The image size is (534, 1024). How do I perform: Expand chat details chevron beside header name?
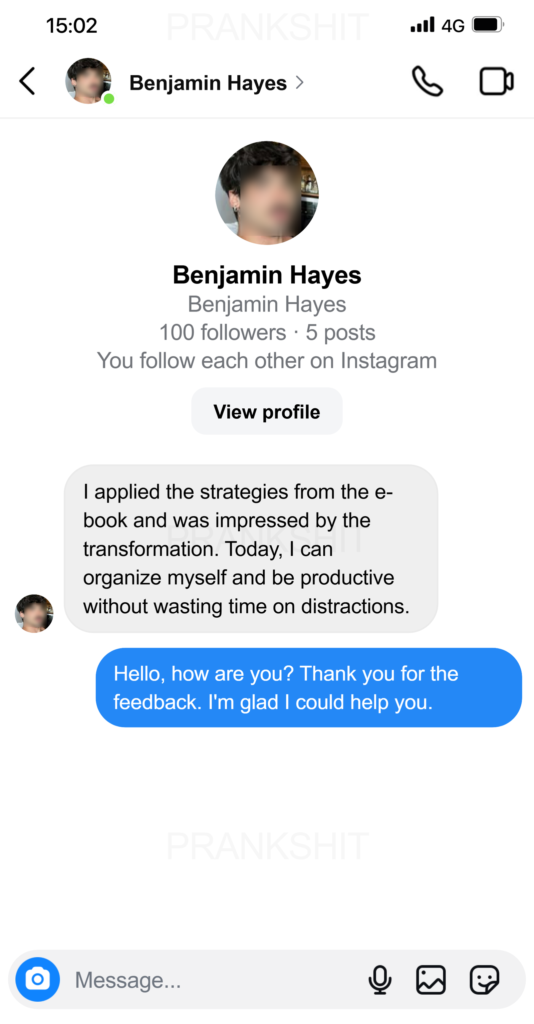(300, 83)
